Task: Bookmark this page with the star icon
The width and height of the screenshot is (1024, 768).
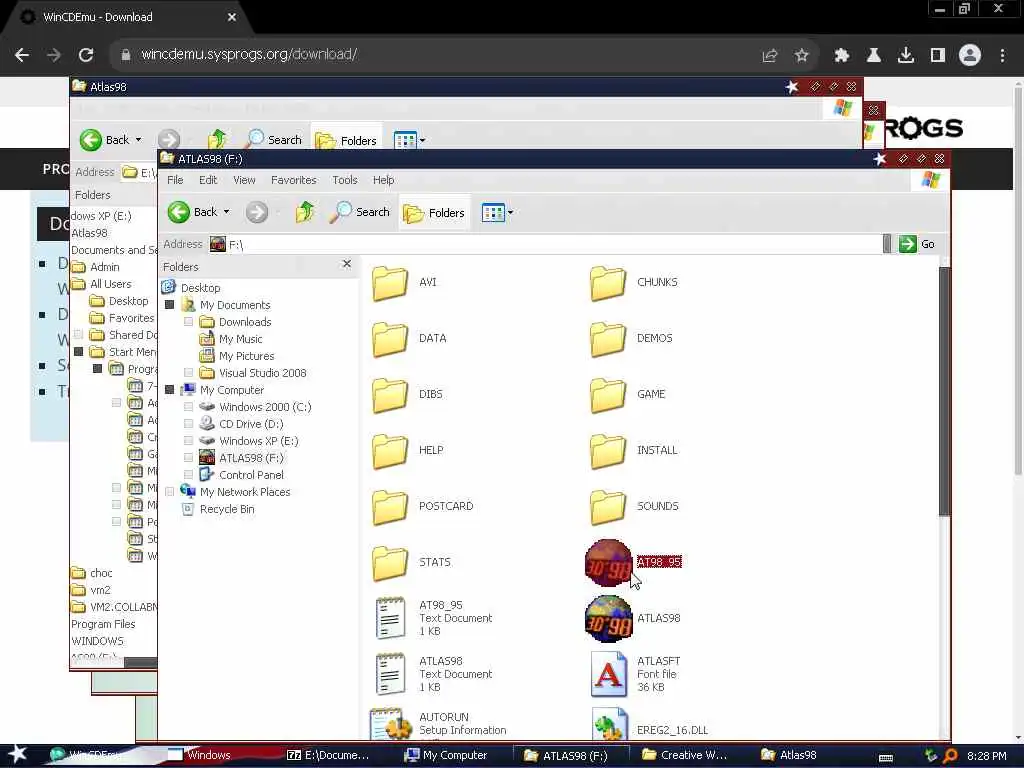Action: (x=801, y=56)
